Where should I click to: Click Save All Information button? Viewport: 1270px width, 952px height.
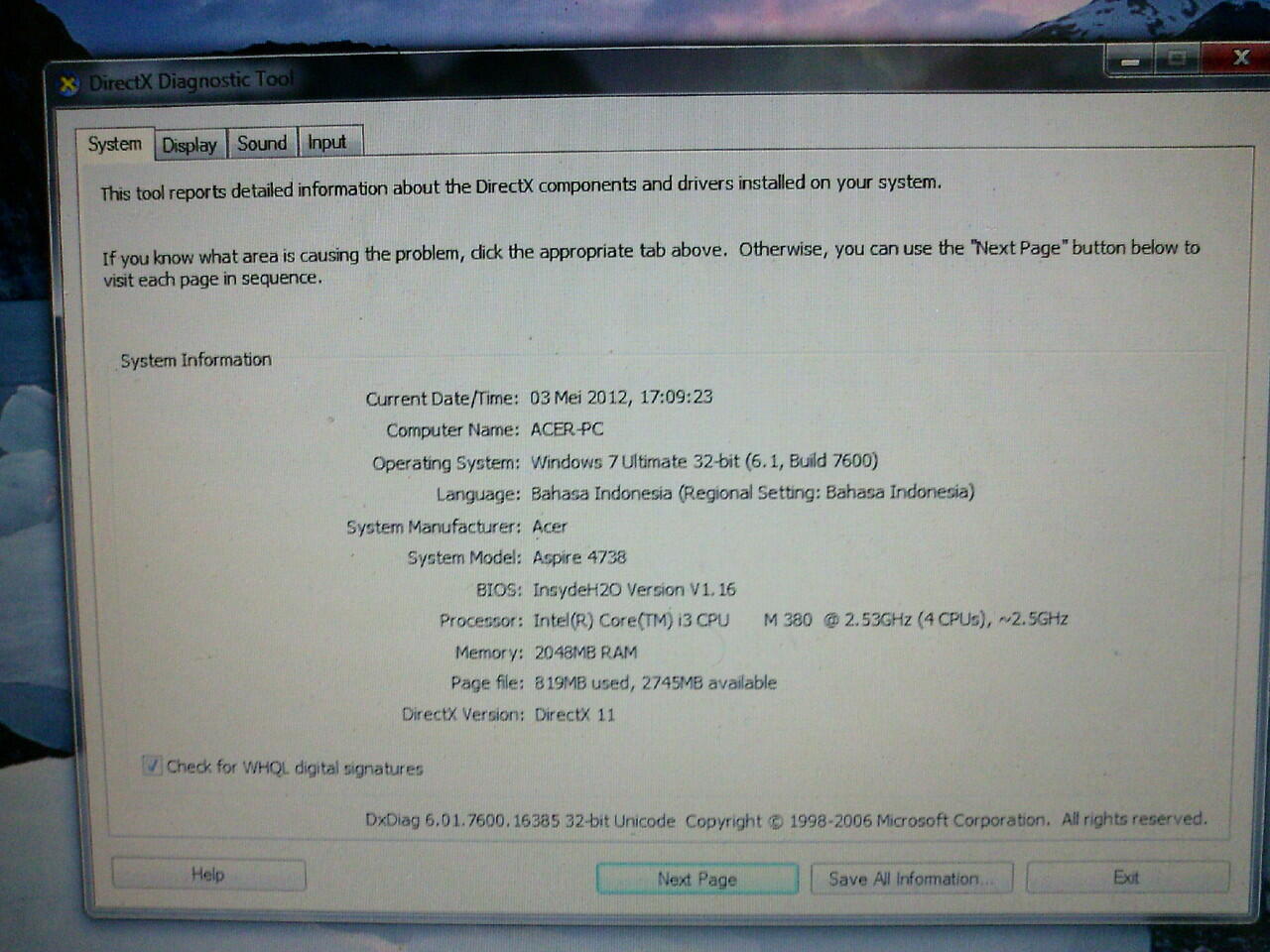coord(911,878)
